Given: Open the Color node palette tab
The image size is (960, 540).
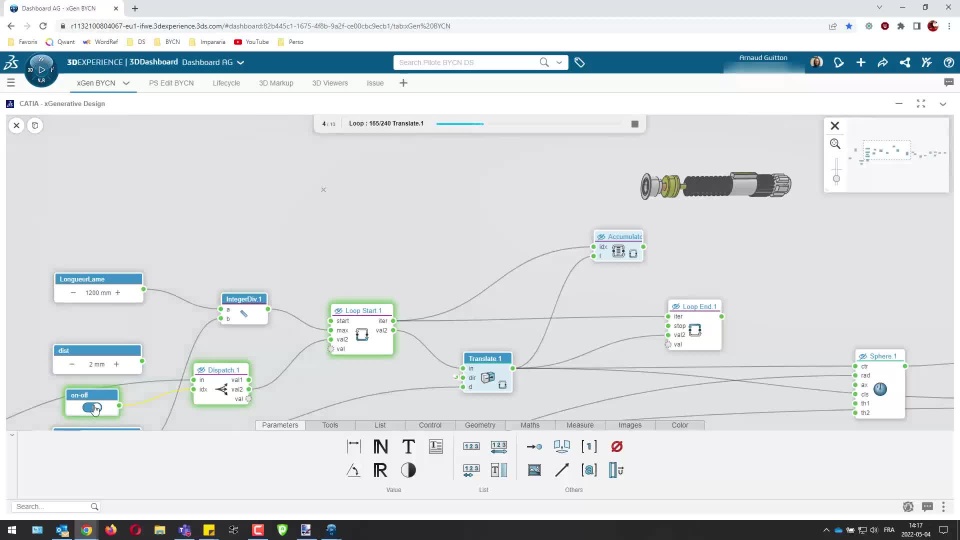Looking at the screenshot, I should coord(680,425).
